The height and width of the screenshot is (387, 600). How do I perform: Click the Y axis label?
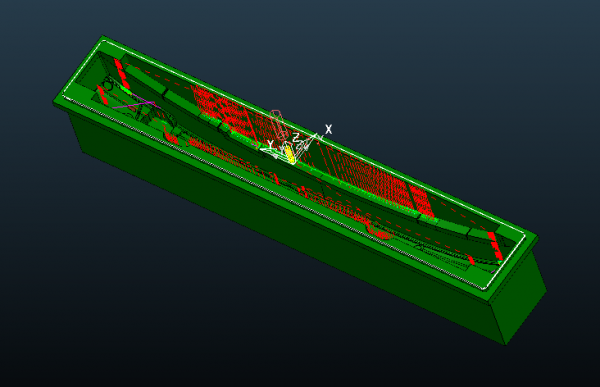tap(270, 144)
